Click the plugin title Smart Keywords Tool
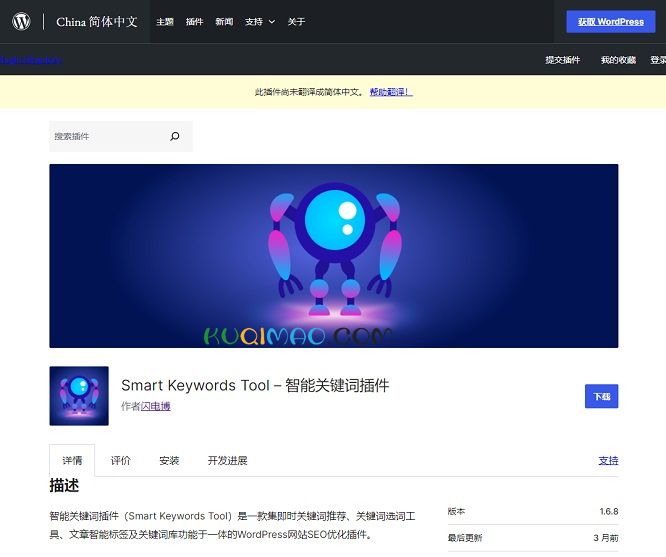 coord(255,385)
